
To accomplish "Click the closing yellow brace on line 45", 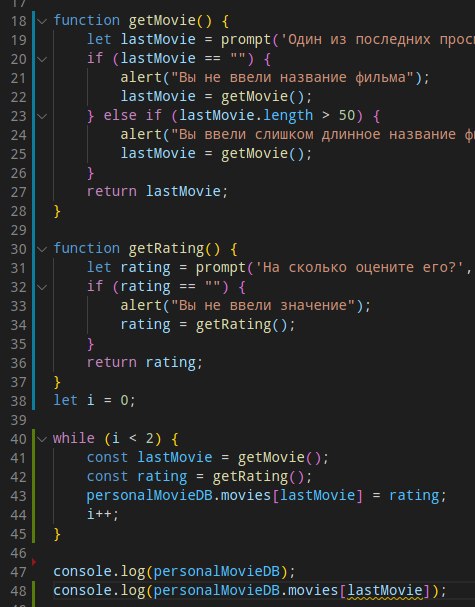I will [x=57, y=534].
